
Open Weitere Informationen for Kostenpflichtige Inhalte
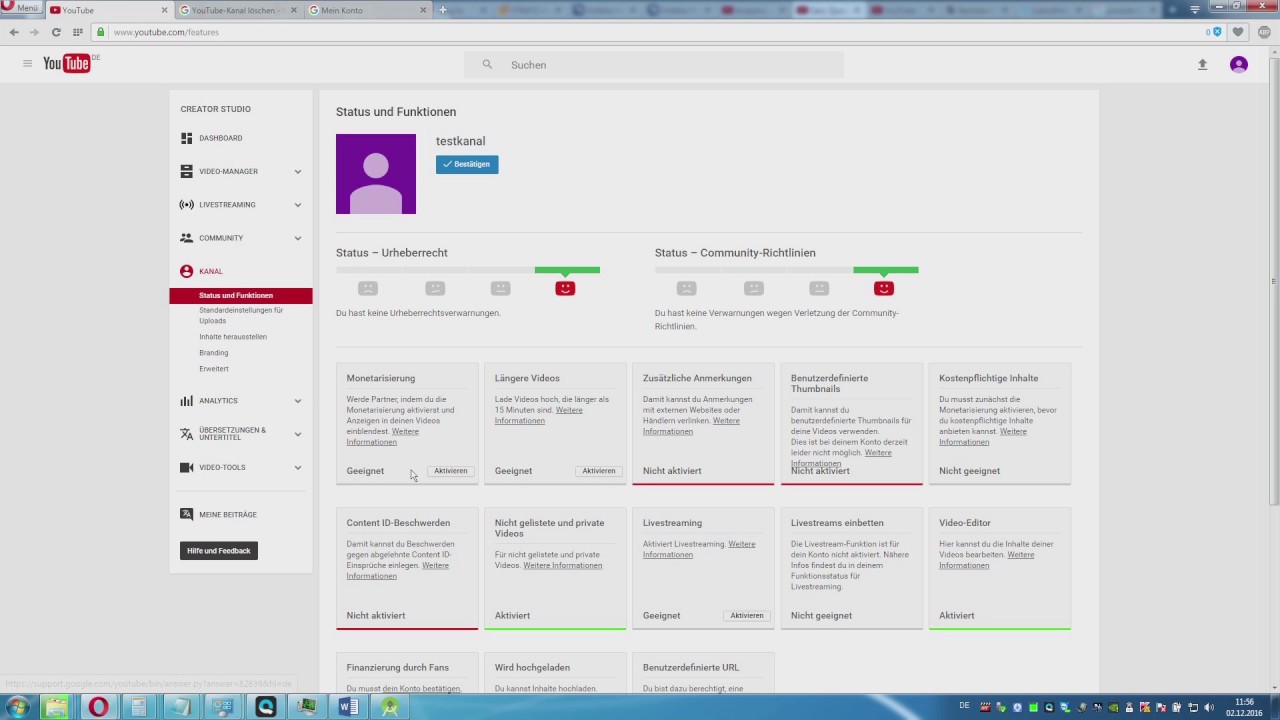[x=983, y=437]
